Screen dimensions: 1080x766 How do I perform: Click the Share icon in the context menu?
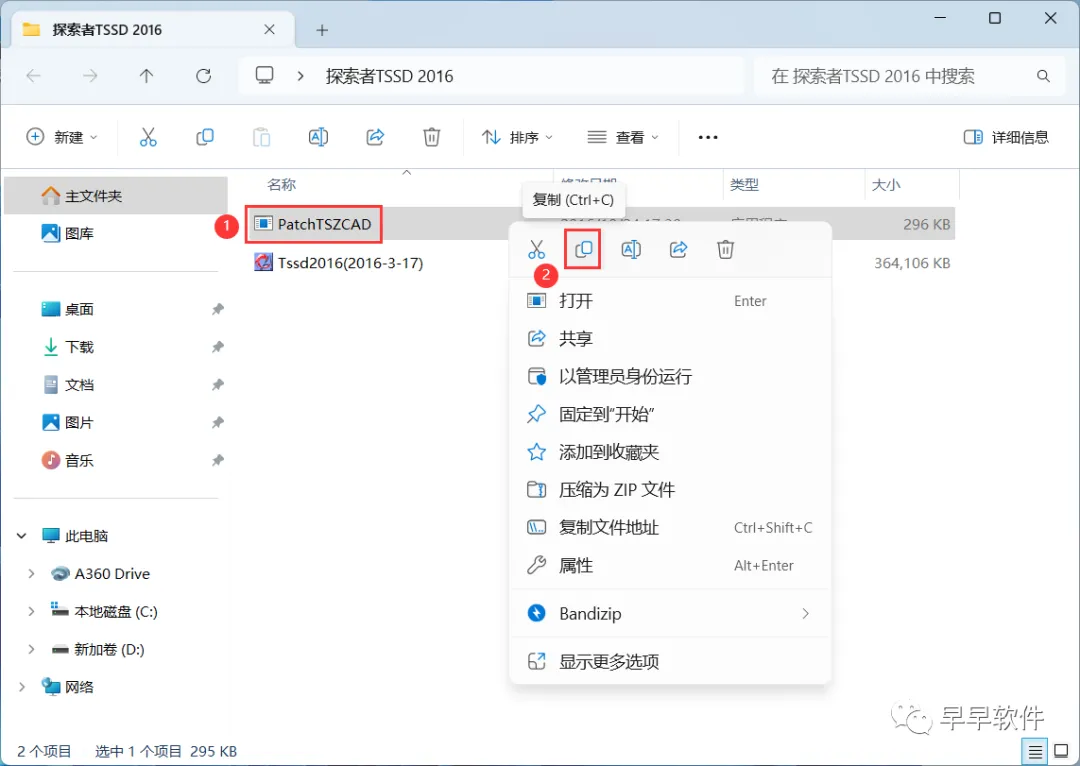click(678, 249)
